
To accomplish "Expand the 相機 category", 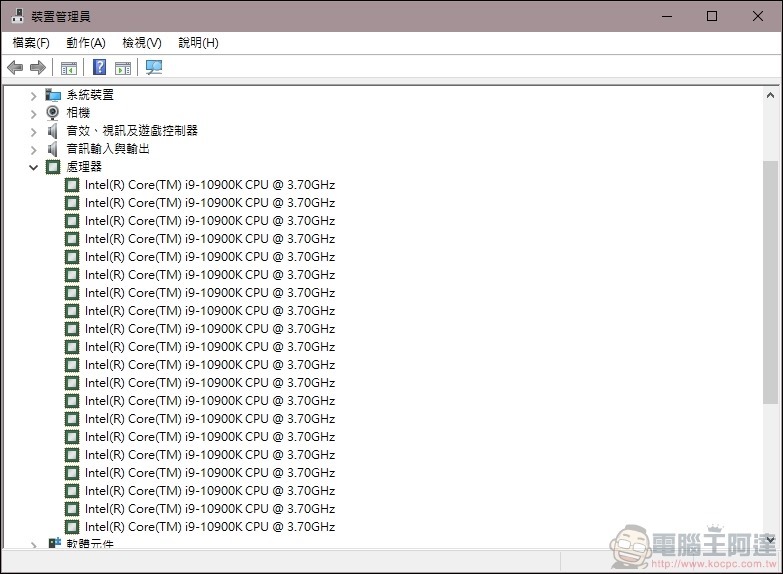I will tap(33, 114).
